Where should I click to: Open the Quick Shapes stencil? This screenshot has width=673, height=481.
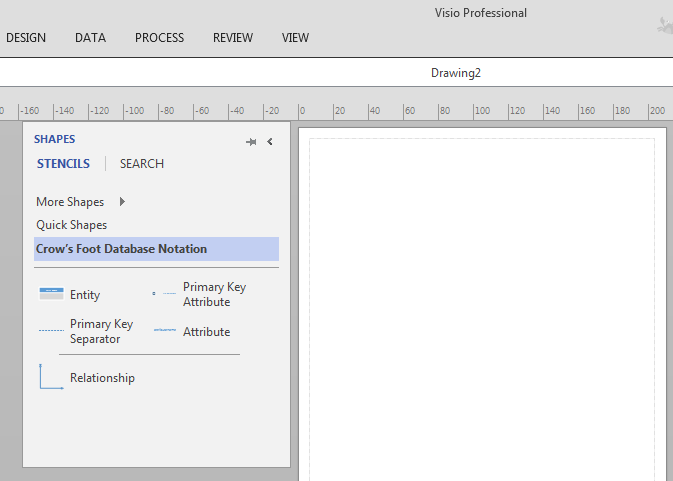[72, 225]
